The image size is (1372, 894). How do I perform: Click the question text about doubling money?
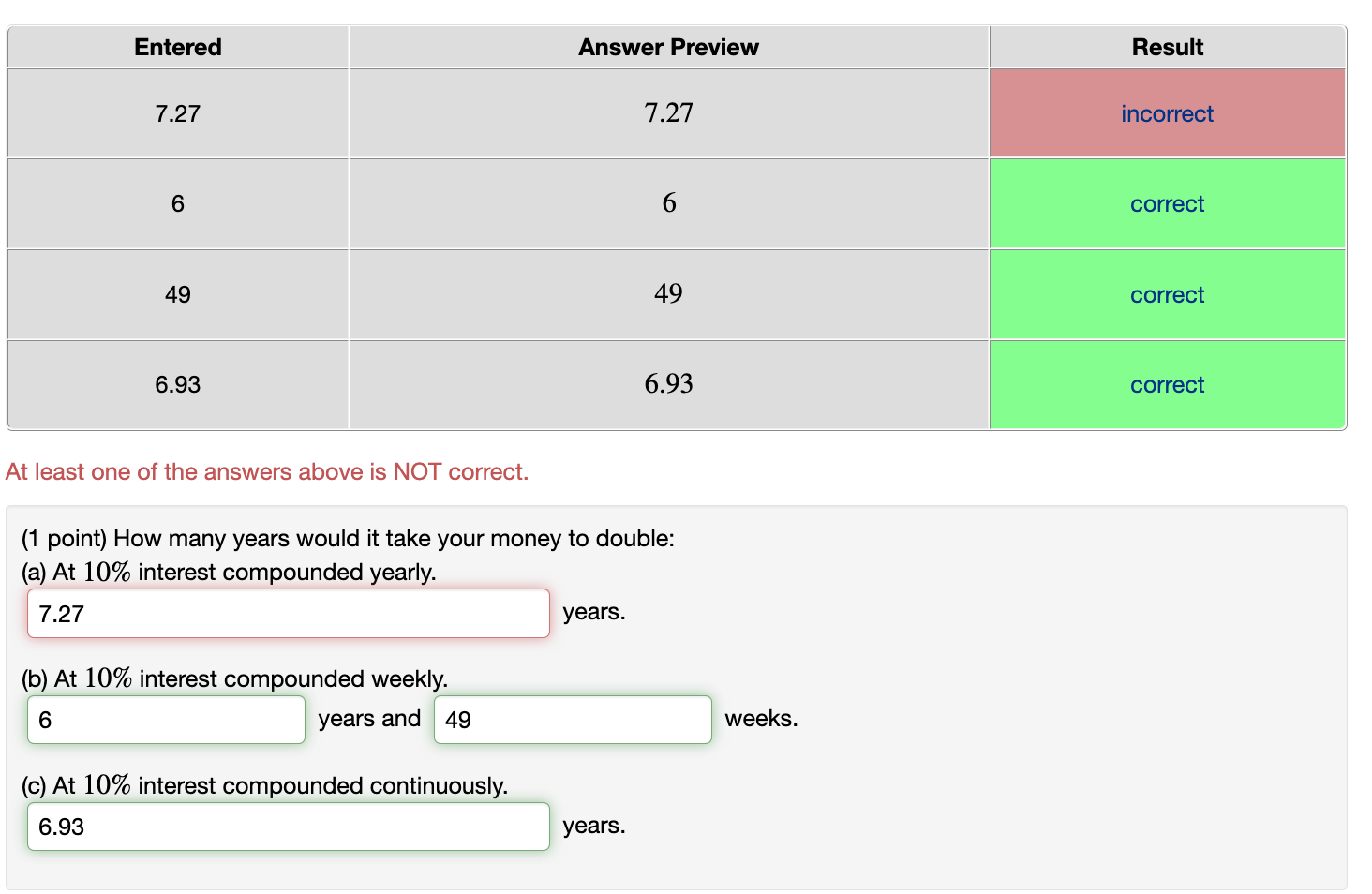(348, 539)
